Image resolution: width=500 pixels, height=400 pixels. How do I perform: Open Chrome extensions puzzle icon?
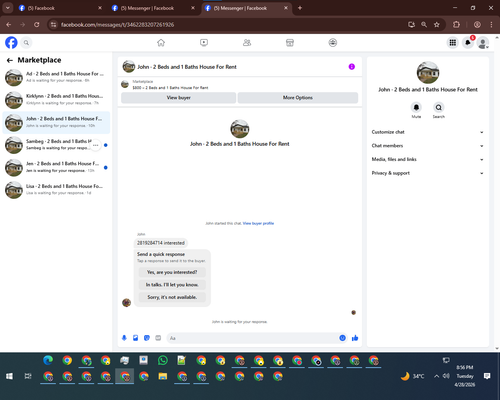[456, 25]
